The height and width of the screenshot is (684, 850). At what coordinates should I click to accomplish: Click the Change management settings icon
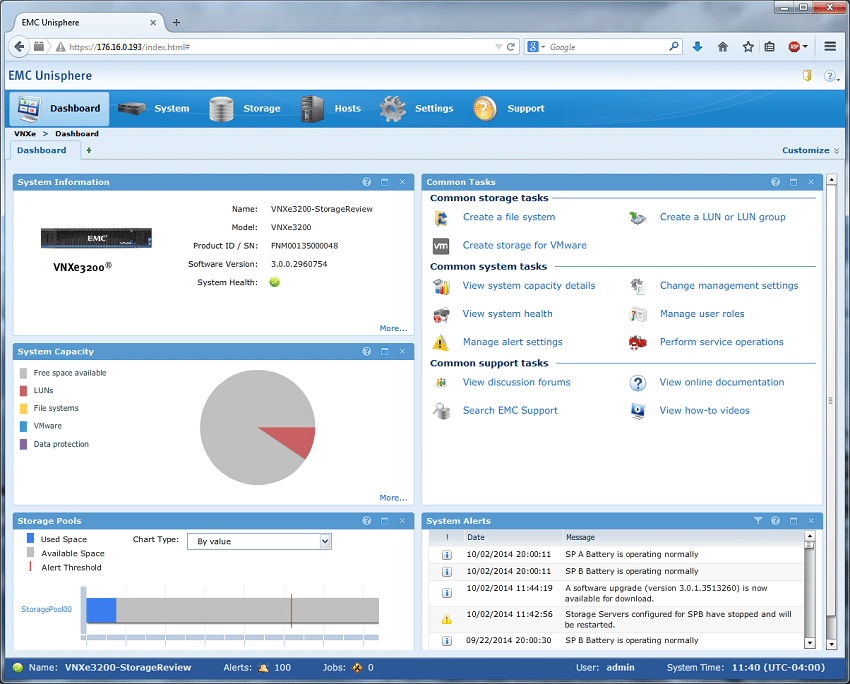coord(638,286)
